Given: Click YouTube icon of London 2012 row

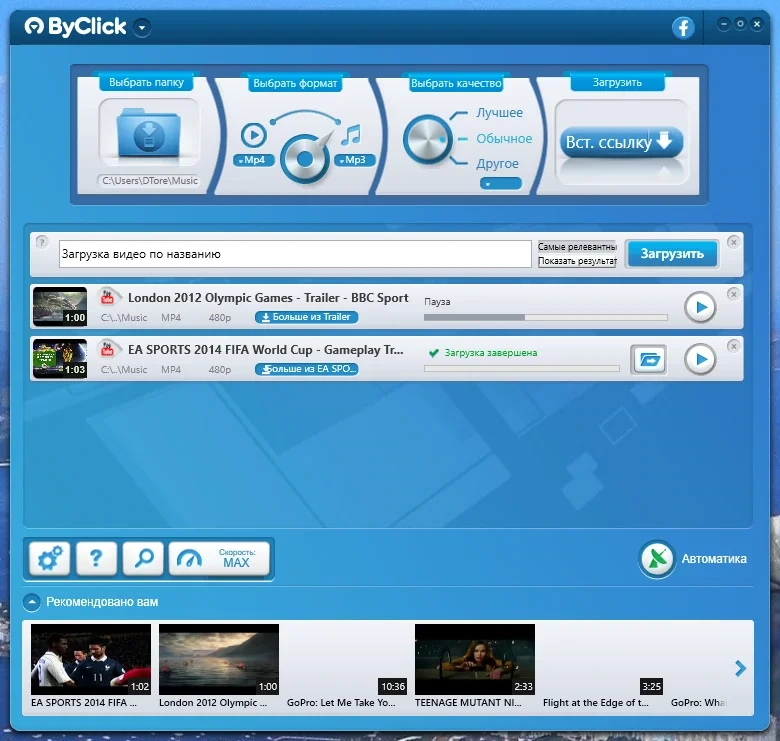Looking at the screenshot, I should (x=108, y=297).
